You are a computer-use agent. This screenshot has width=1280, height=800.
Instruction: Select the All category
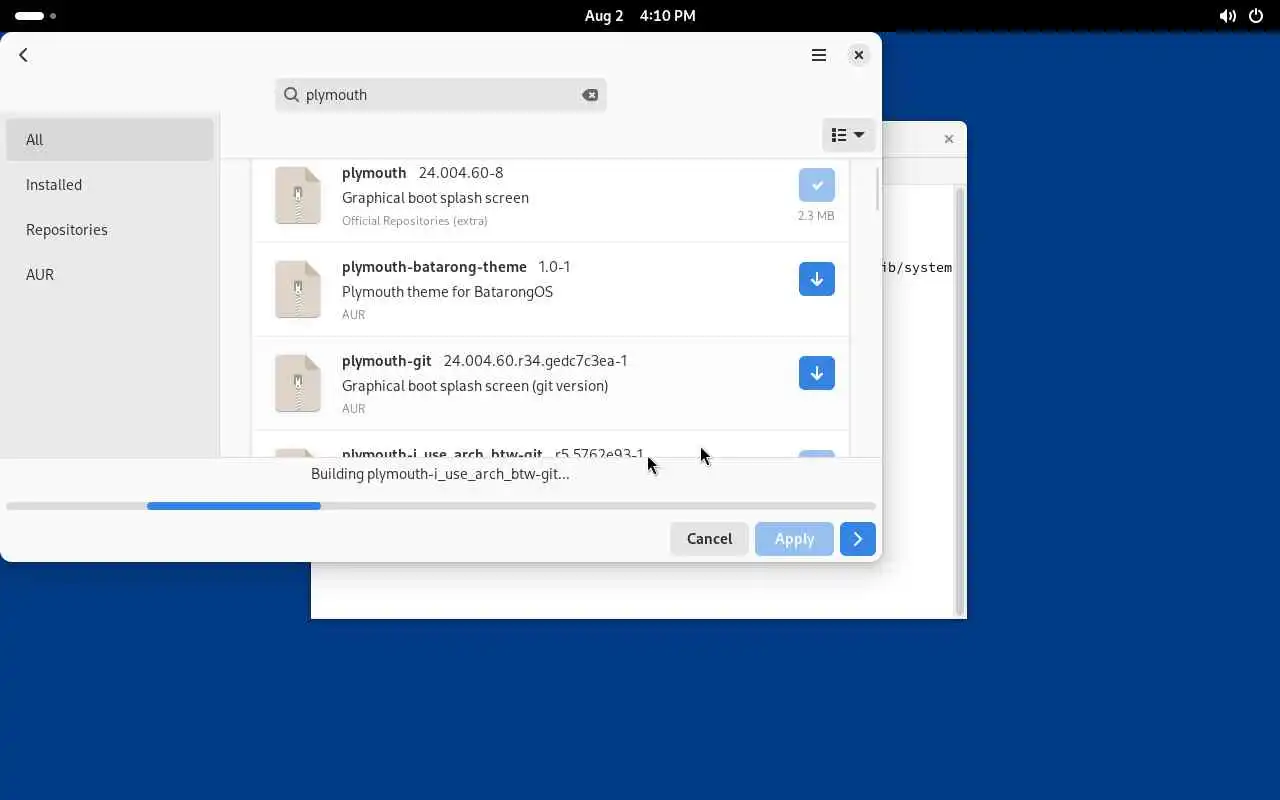pyautogui.click(x=110, y=139)
